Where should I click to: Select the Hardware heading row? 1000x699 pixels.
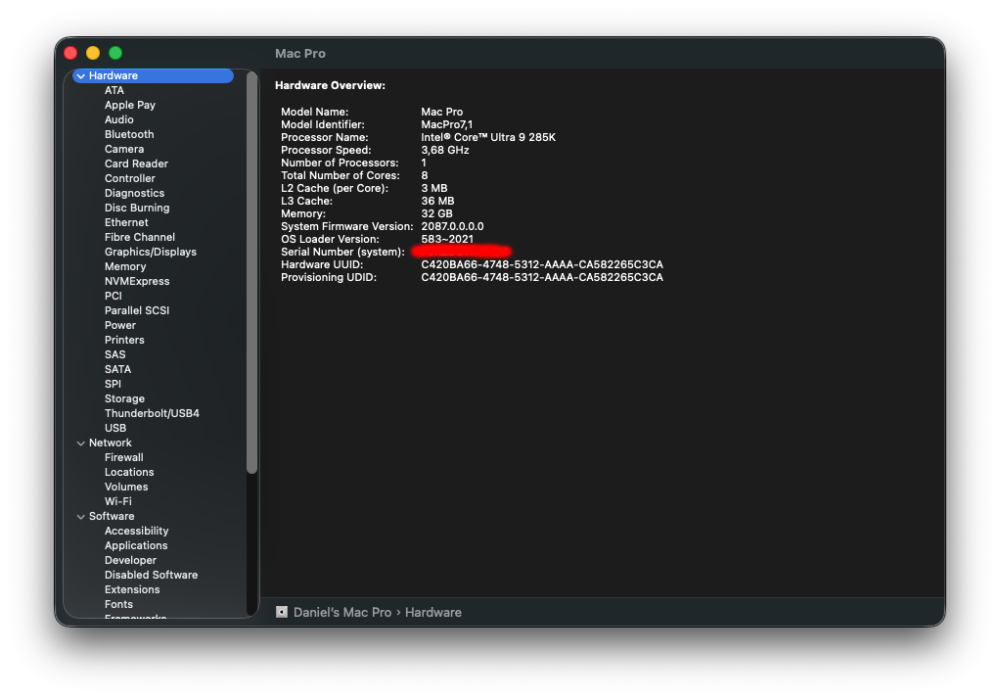click(153, 76)
